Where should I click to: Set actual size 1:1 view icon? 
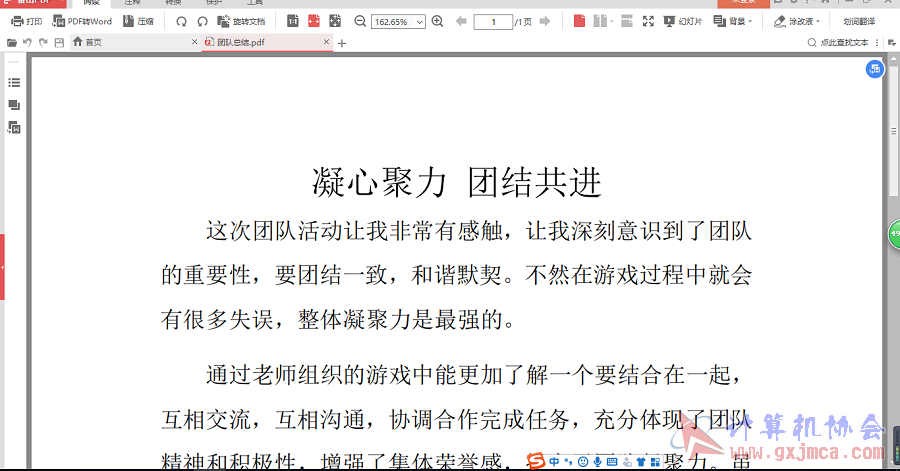293,21
